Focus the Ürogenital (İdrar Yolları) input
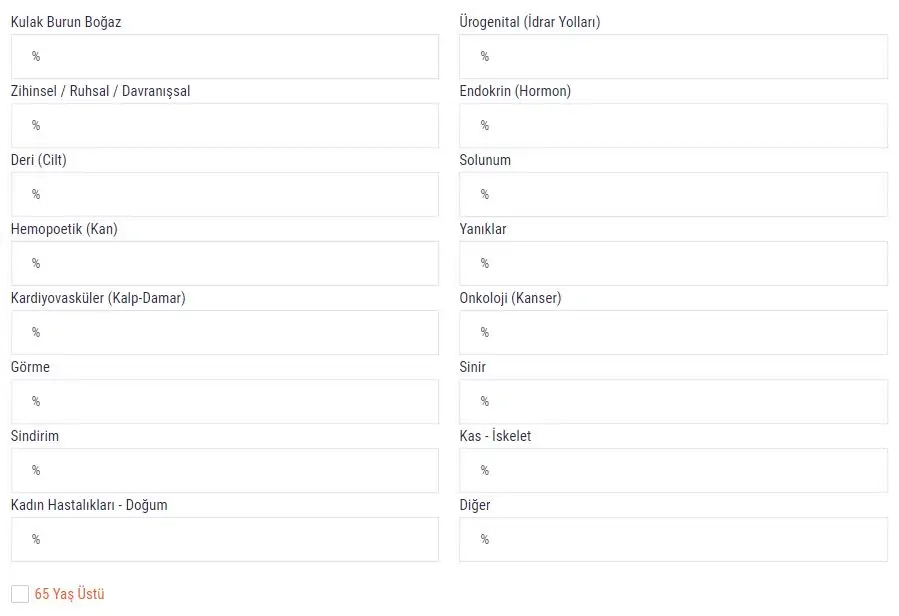The width and height of the screenshot is (899, 616). point(673,56)
